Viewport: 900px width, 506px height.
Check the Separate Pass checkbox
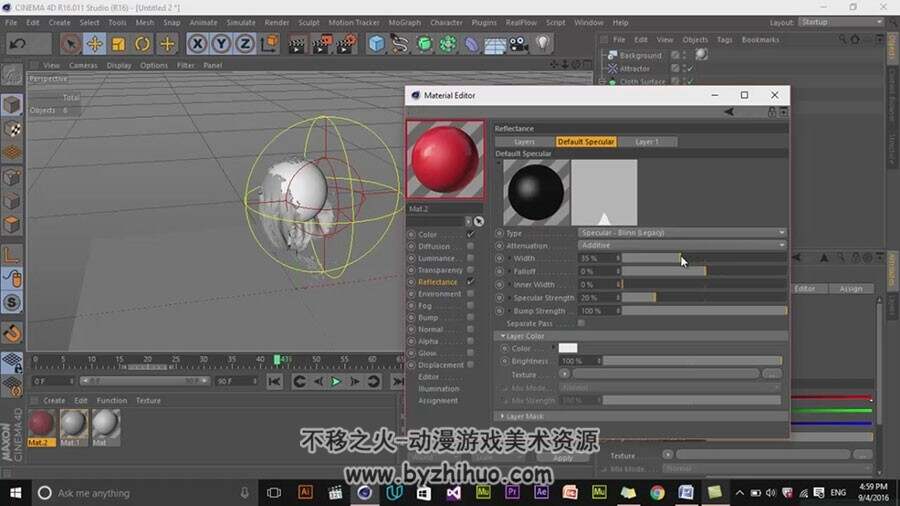tap(581, 324)
